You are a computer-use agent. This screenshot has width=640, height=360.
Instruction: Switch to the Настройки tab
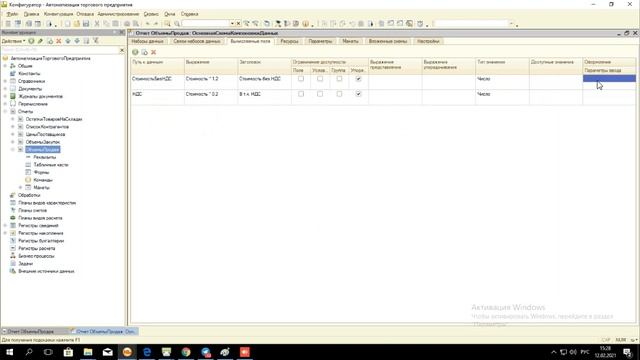point(428,41)
